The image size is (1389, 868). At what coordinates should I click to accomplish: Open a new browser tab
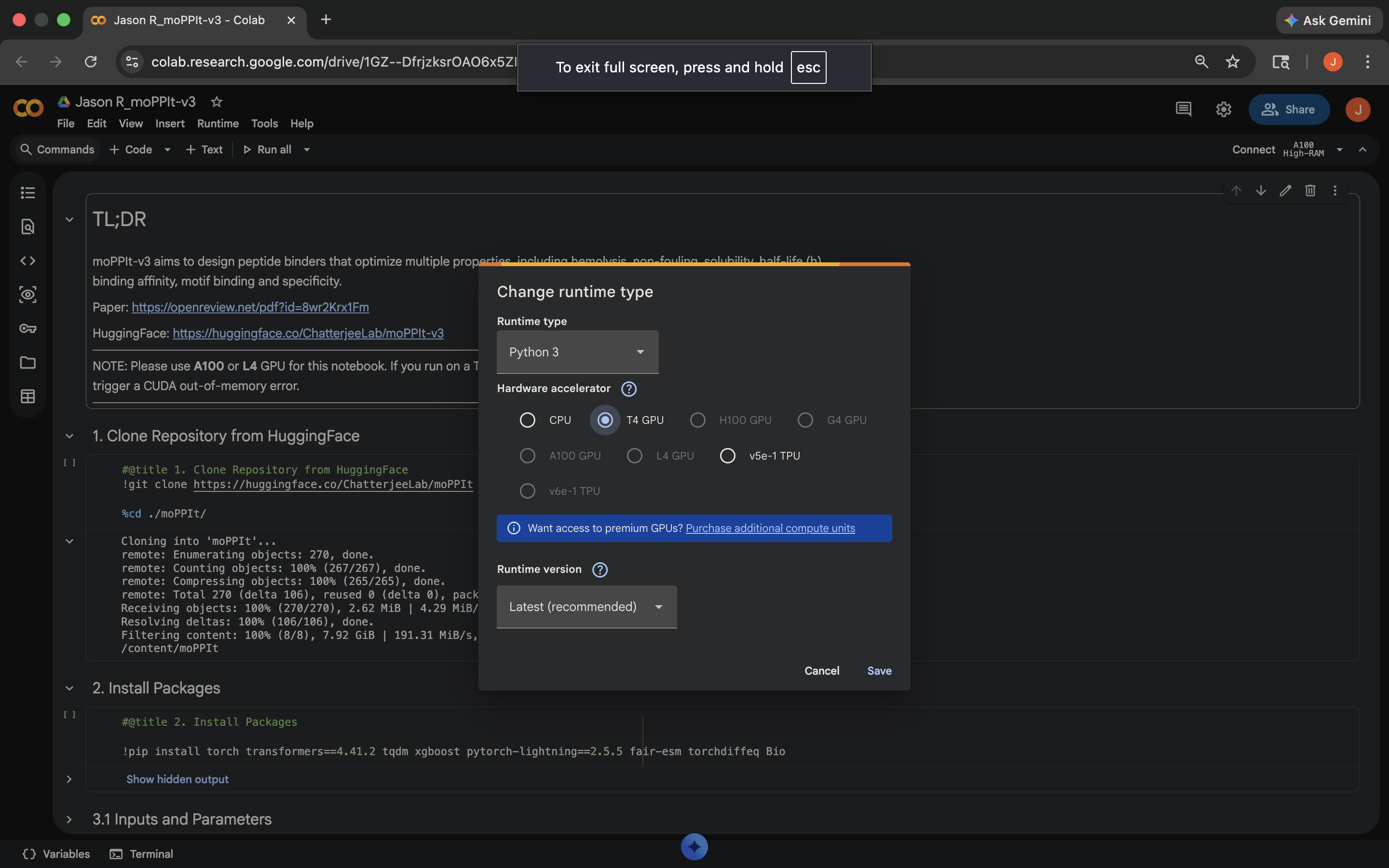pos(326,20)
